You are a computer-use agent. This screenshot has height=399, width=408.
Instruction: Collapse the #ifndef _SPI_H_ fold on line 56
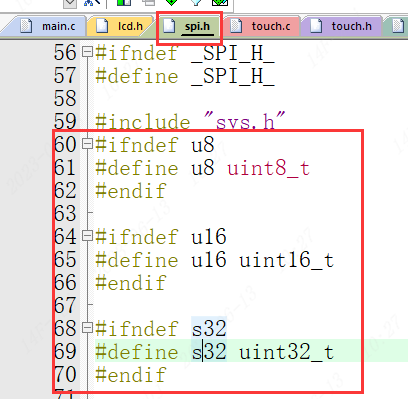click(x=87, y=52)
